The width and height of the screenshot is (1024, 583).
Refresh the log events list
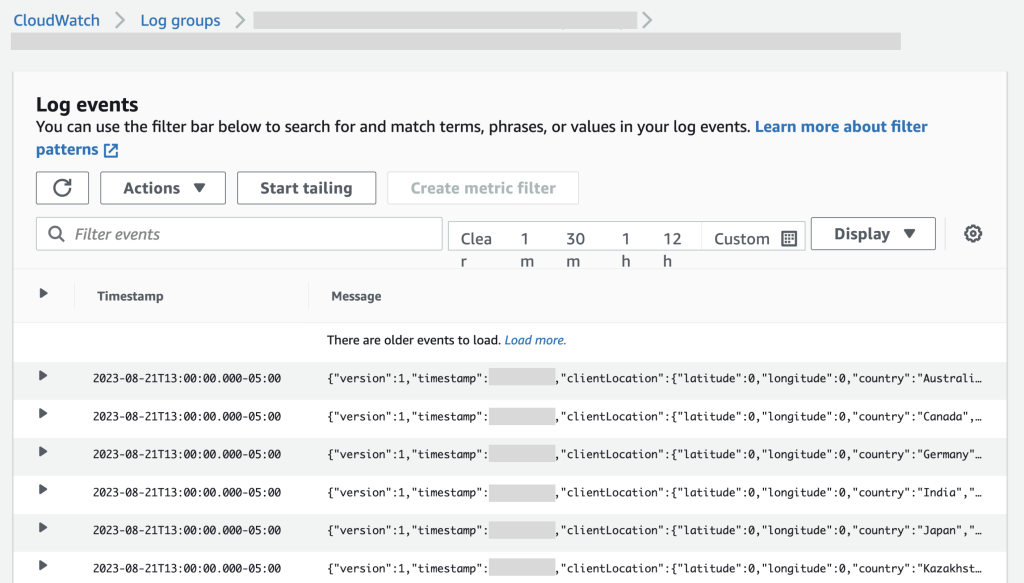(x=62, y=187)
